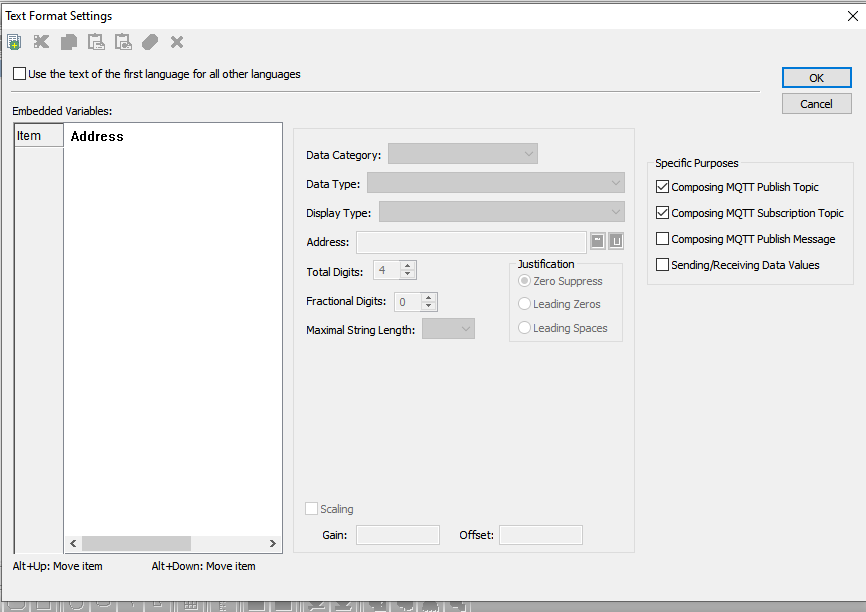Enable use first language text for all languages
Image resolution: width=866 pixels, height=612 pixels.
coord(19,73)
